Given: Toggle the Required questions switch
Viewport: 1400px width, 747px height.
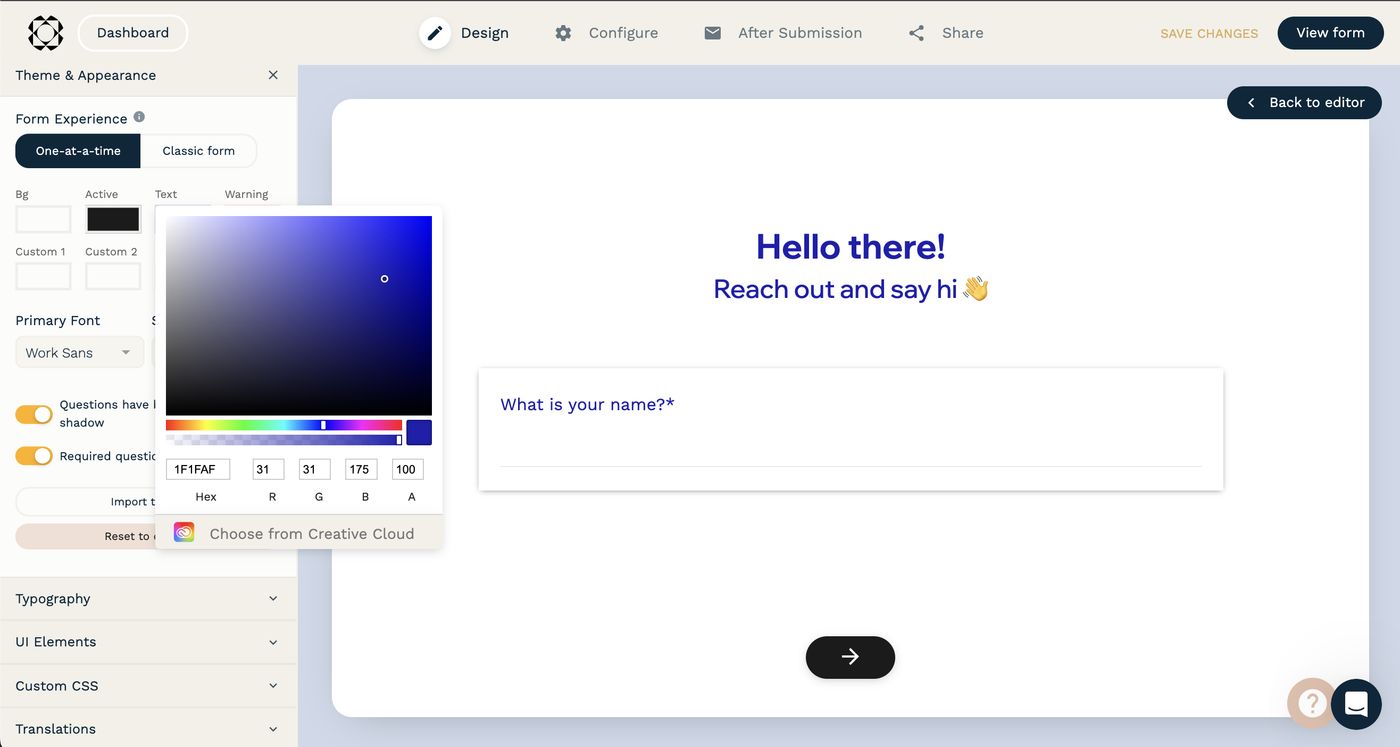Looking at the screenshot, I should point(34,456).
